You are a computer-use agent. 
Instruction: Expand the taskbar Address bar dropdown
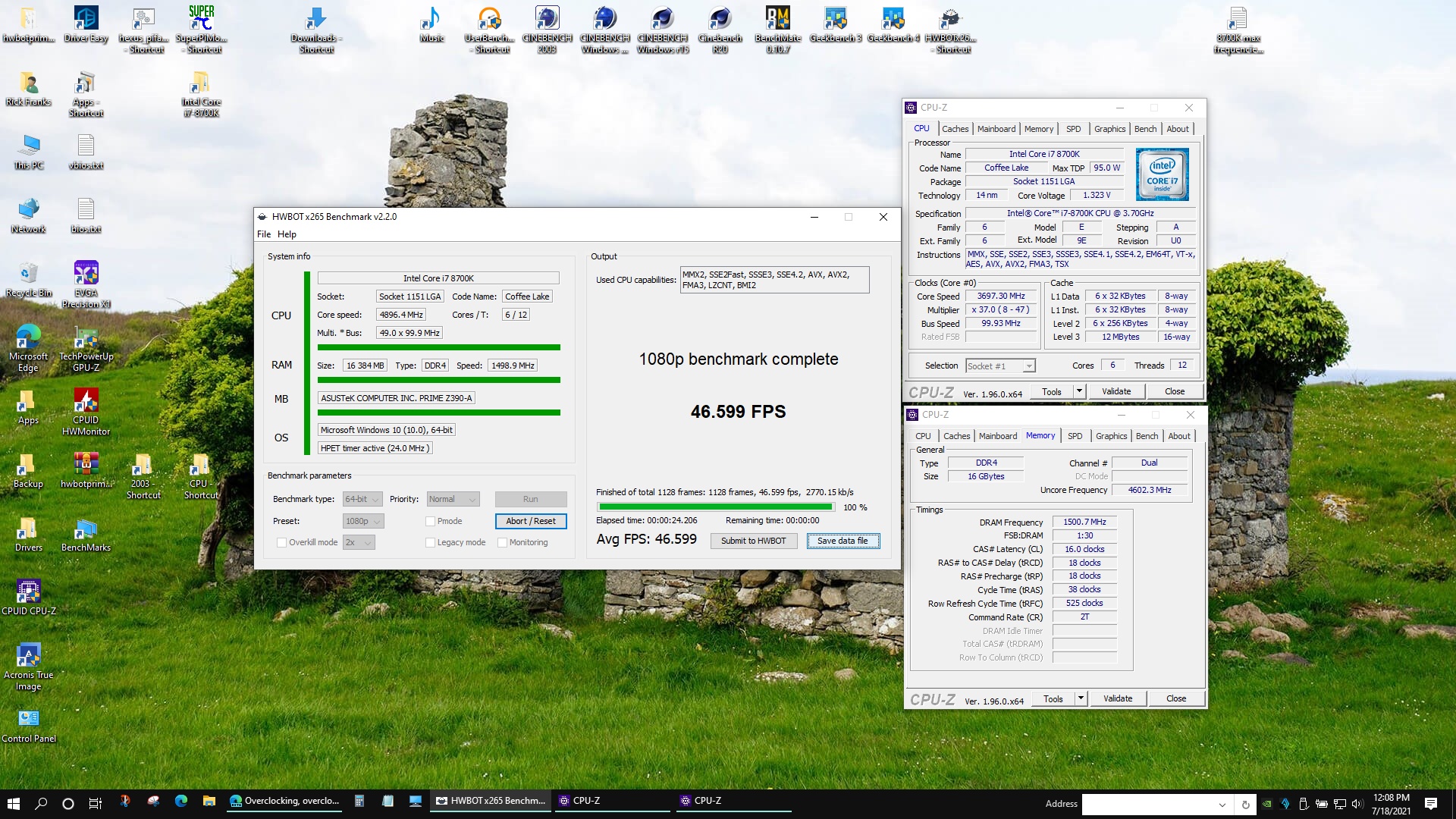[1222, 804]
